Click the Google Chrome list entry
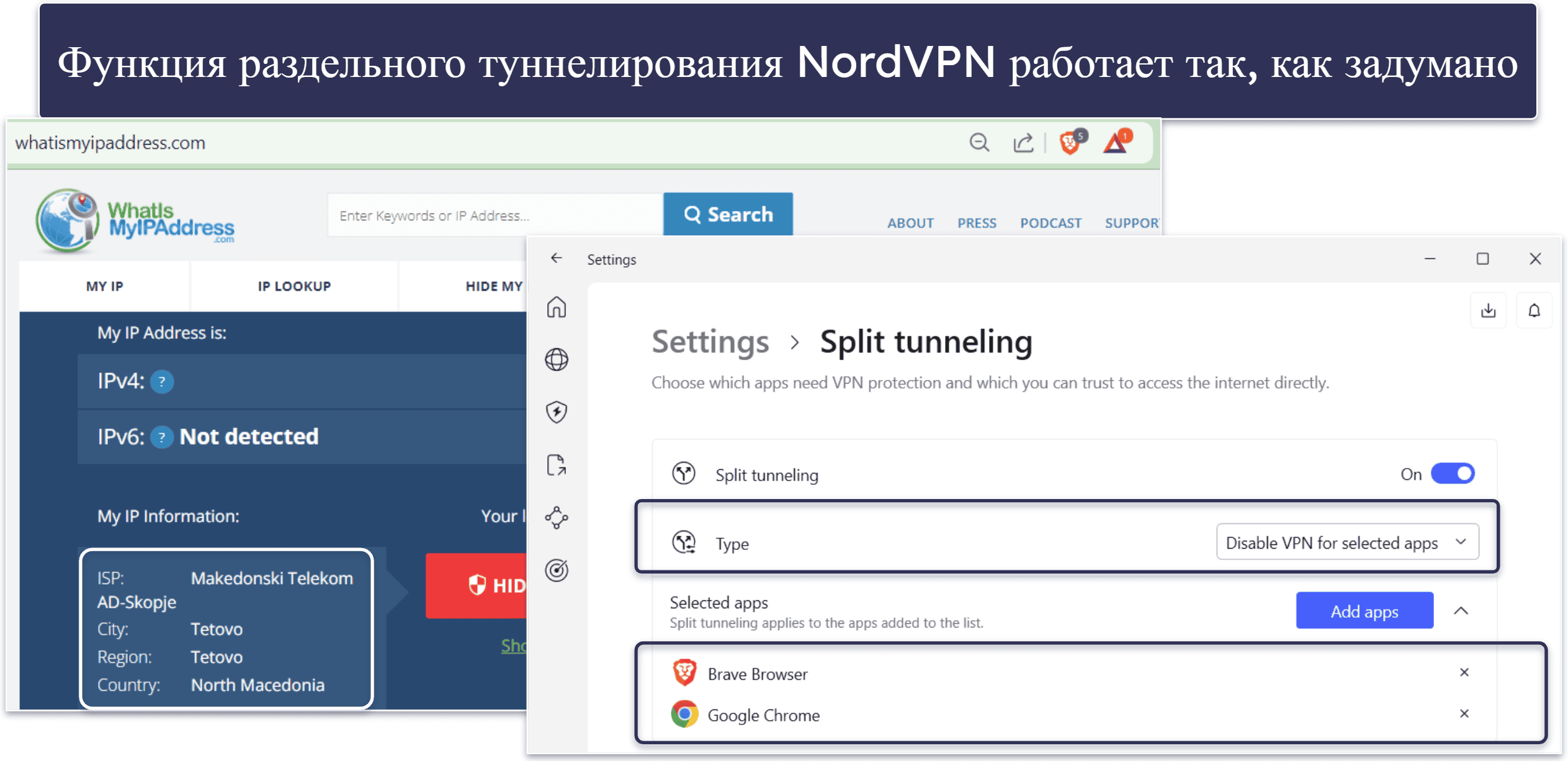This screenshot has width=1568, height=761. click(1073, 714)
